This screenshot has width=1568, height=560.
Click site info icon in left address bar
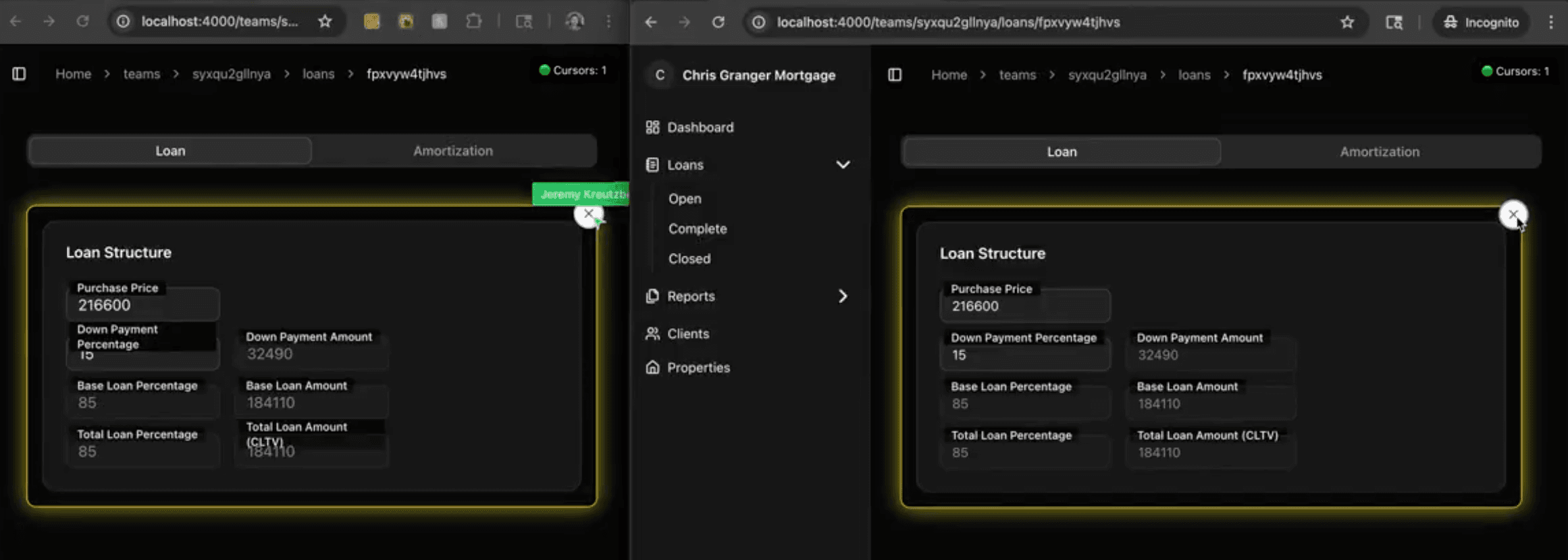click(123, 22)
